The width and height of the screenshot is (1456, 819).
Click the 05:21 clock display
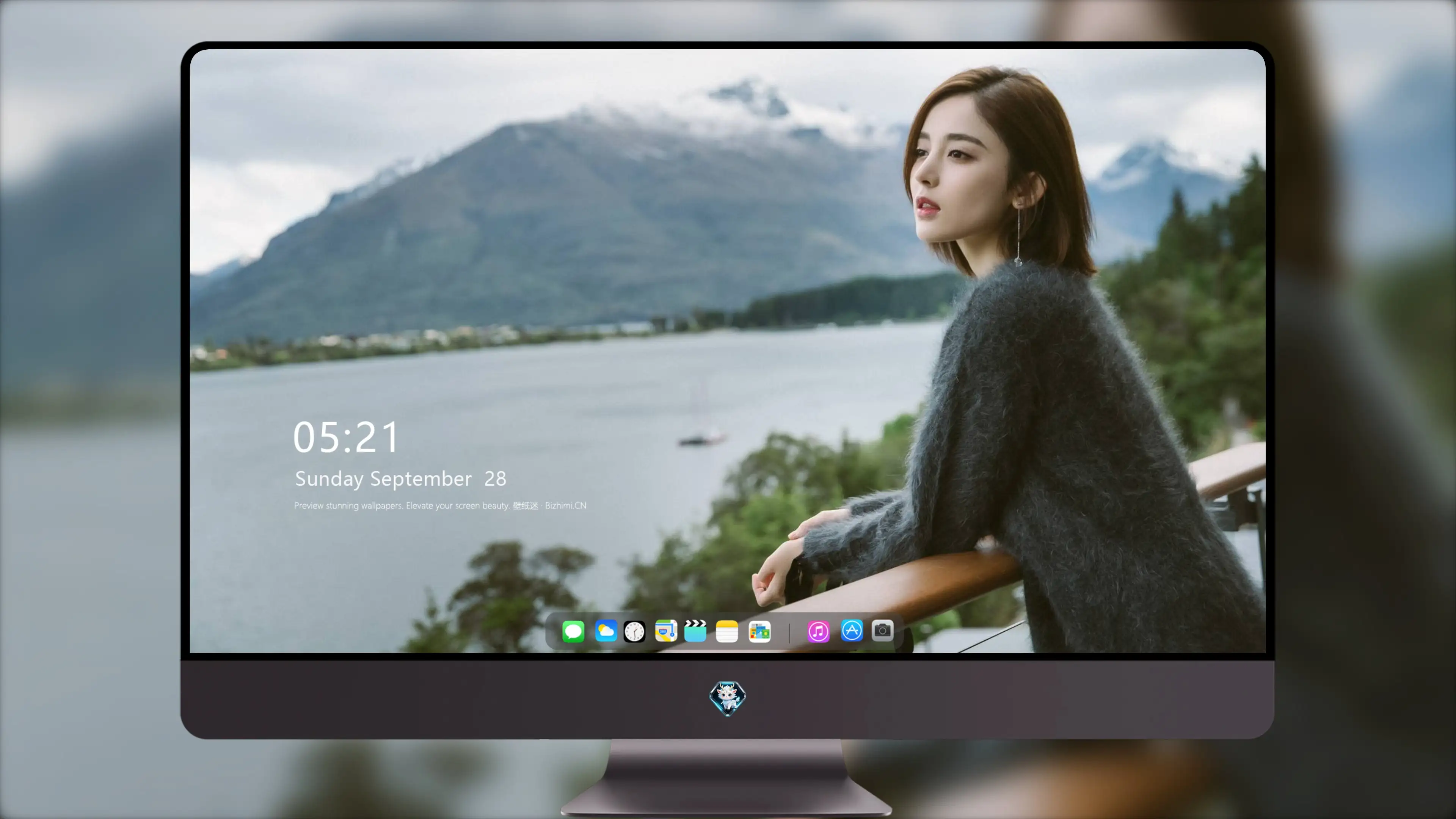[x=346, y=438]
